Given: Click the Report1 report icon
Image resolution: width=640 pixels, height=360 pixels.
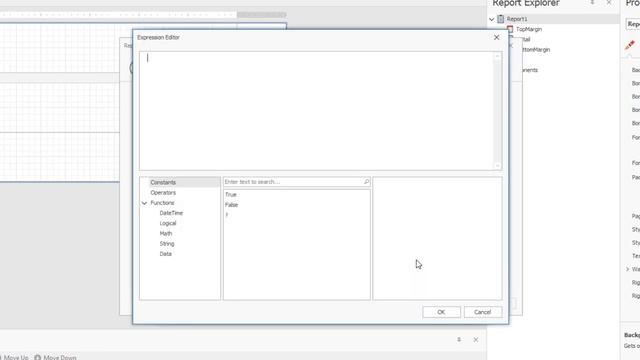Looking at the screenshot, I should (x=501, y=19).
